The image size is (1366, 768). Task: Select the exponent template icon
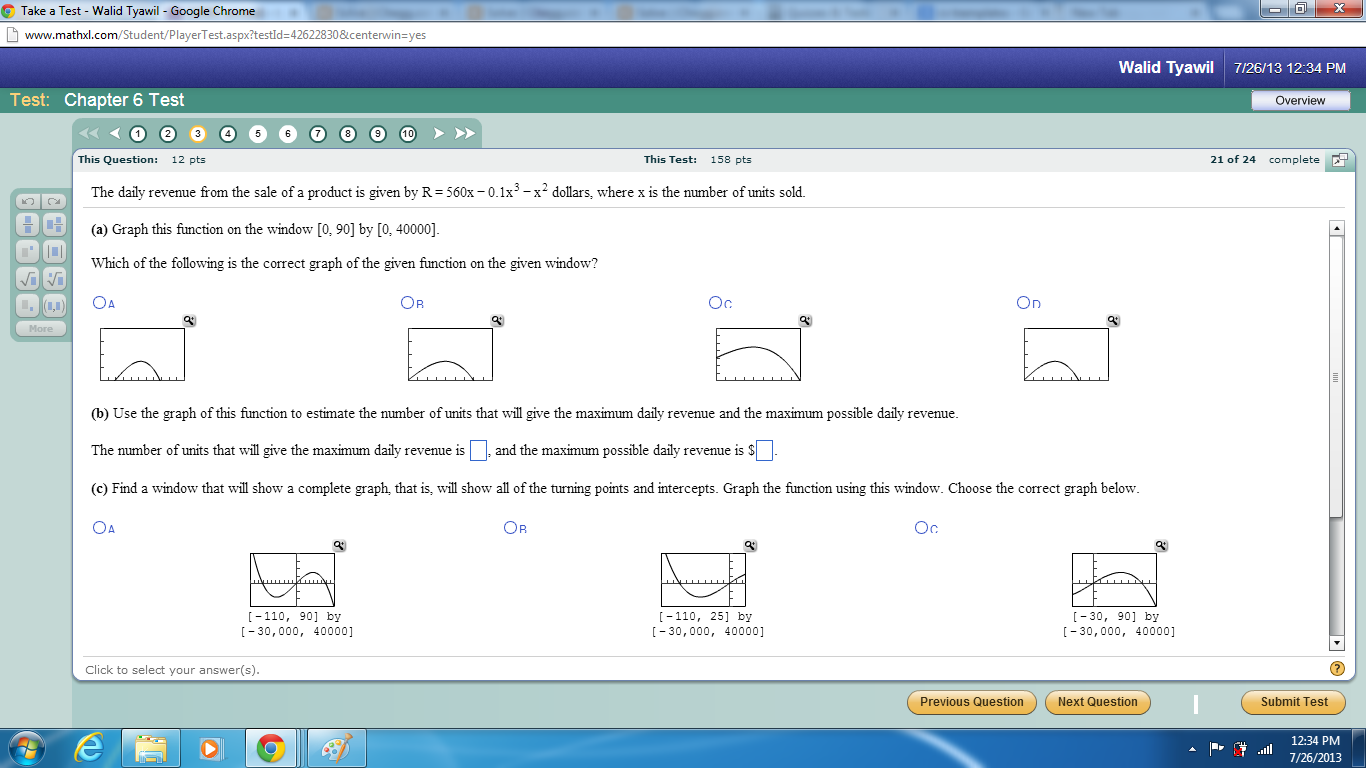pyautogui.click(x=27, y=252)
